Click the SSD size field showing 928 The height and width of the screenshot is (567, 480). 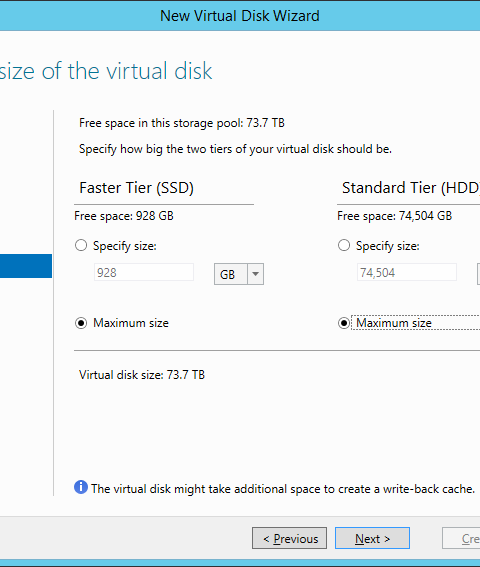[x=144, y=272]
